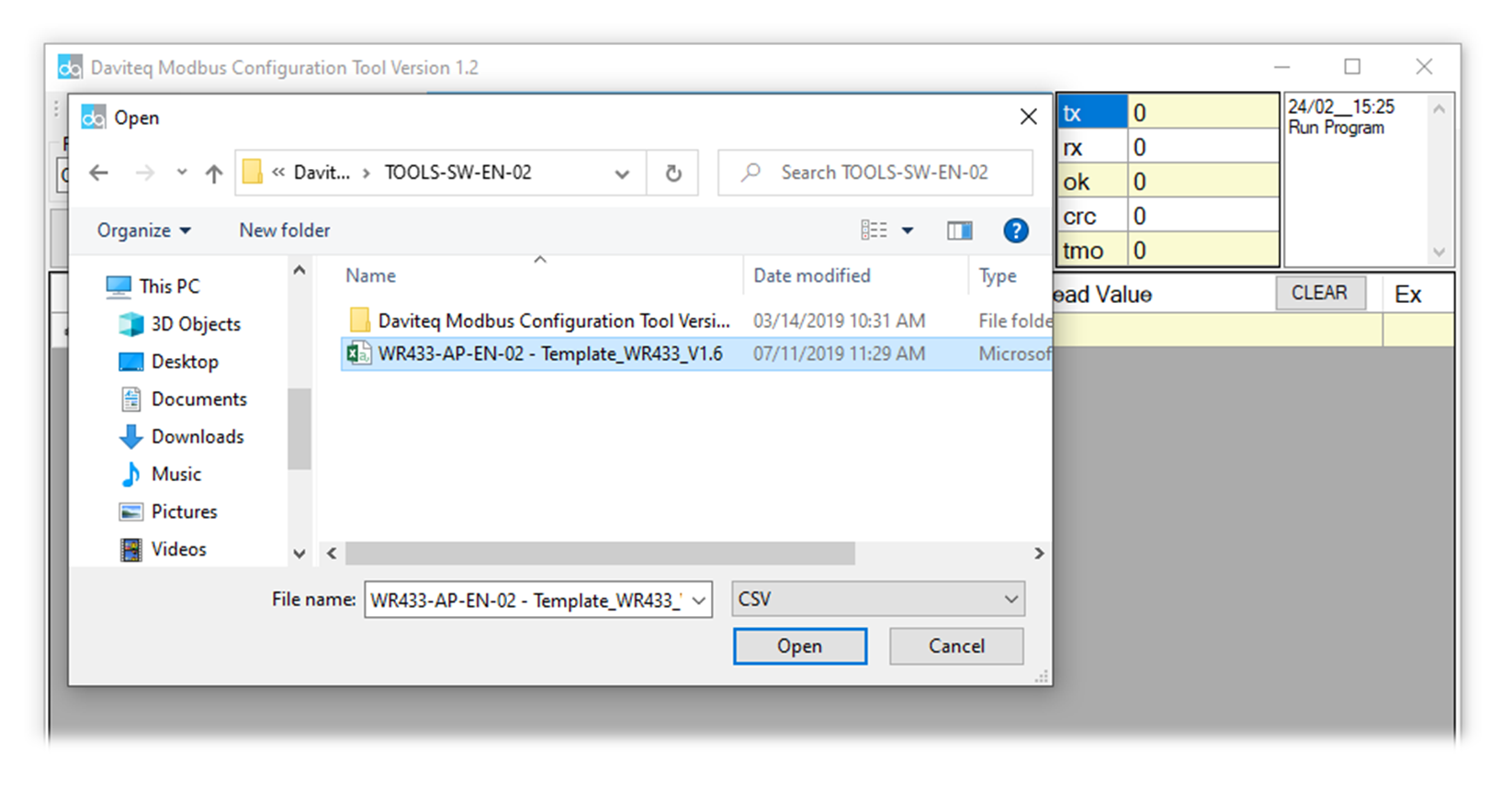
Task: Select the tx counter row
Action: [x=1168, y=112]
